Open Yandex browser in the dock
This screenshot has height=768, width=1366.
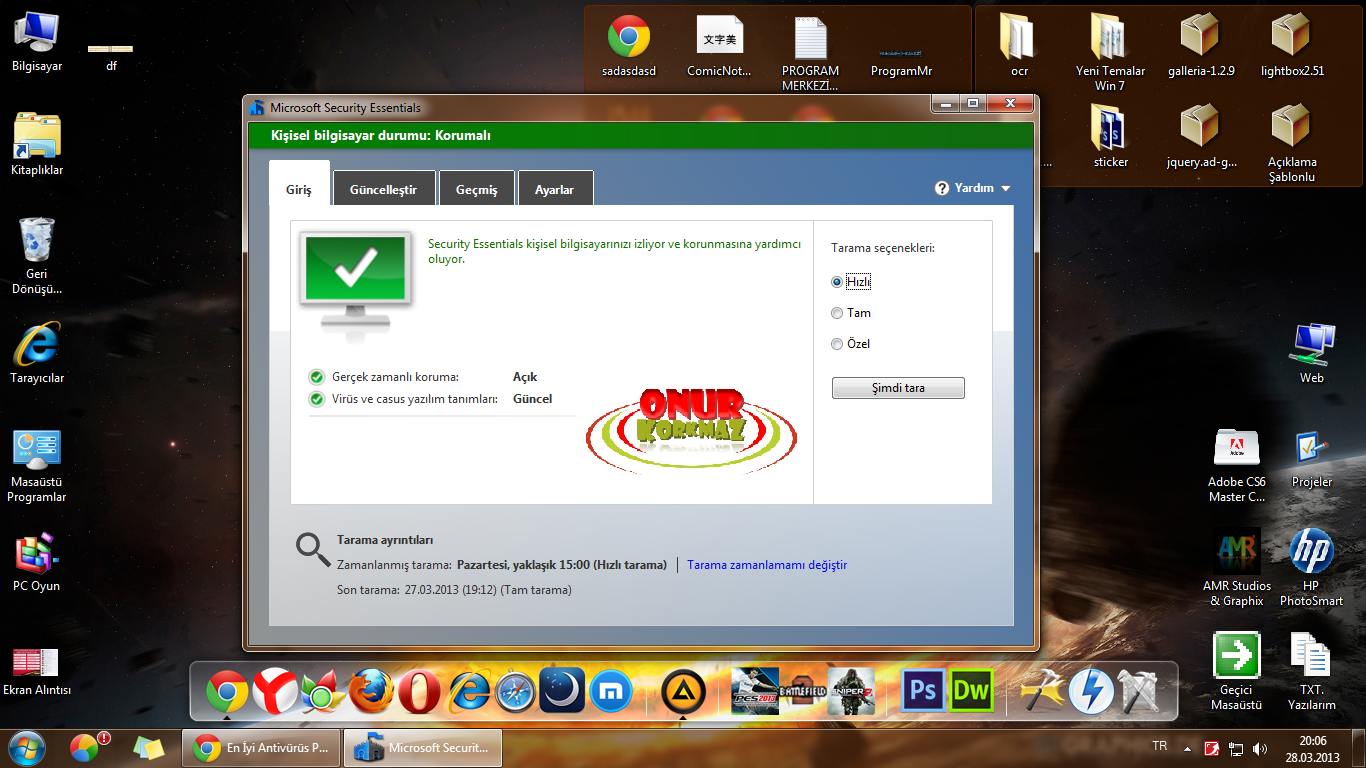(275, 691)
